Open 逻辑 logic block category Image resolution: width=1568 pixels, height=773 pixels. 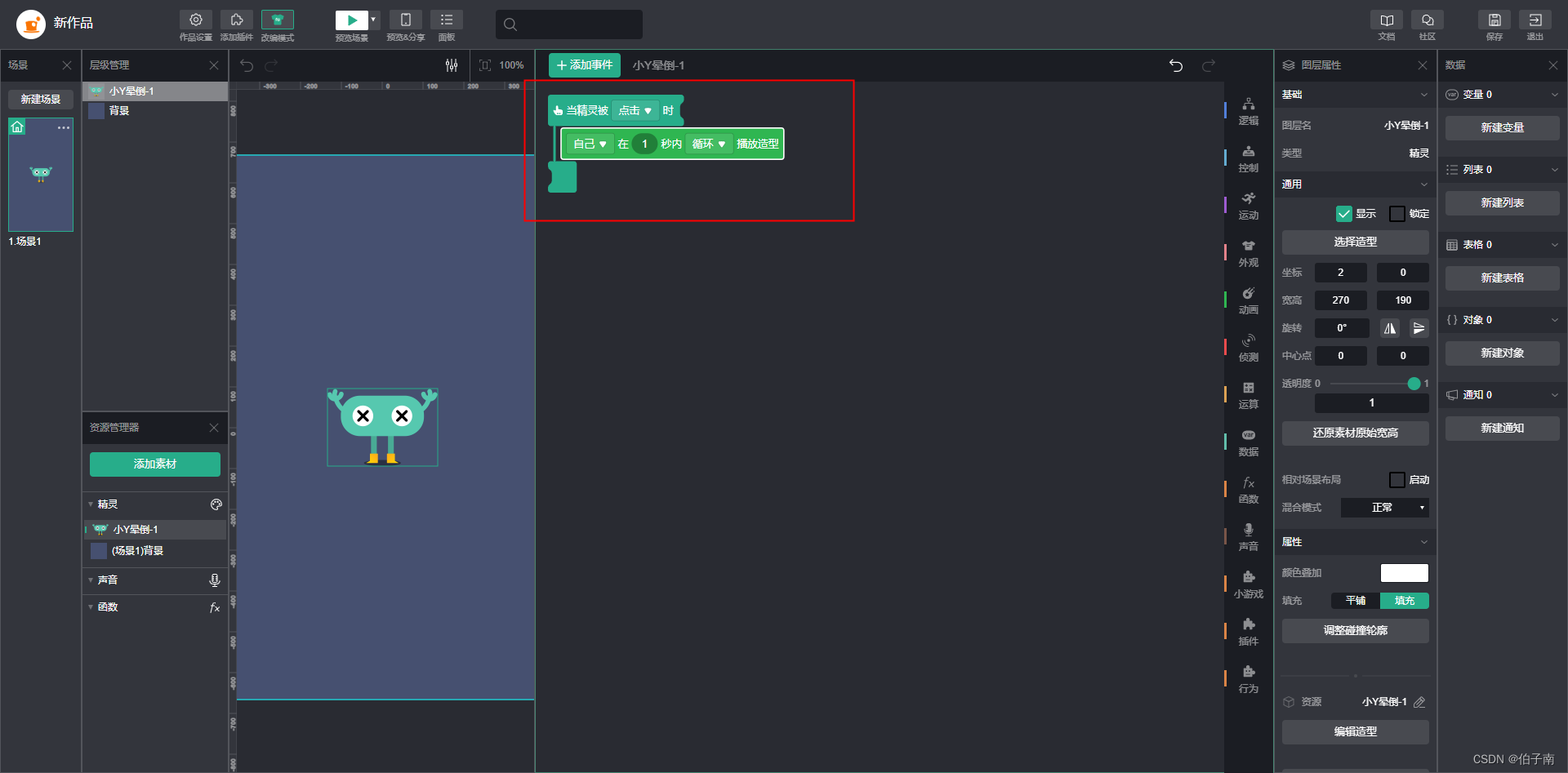(1249, 111)
